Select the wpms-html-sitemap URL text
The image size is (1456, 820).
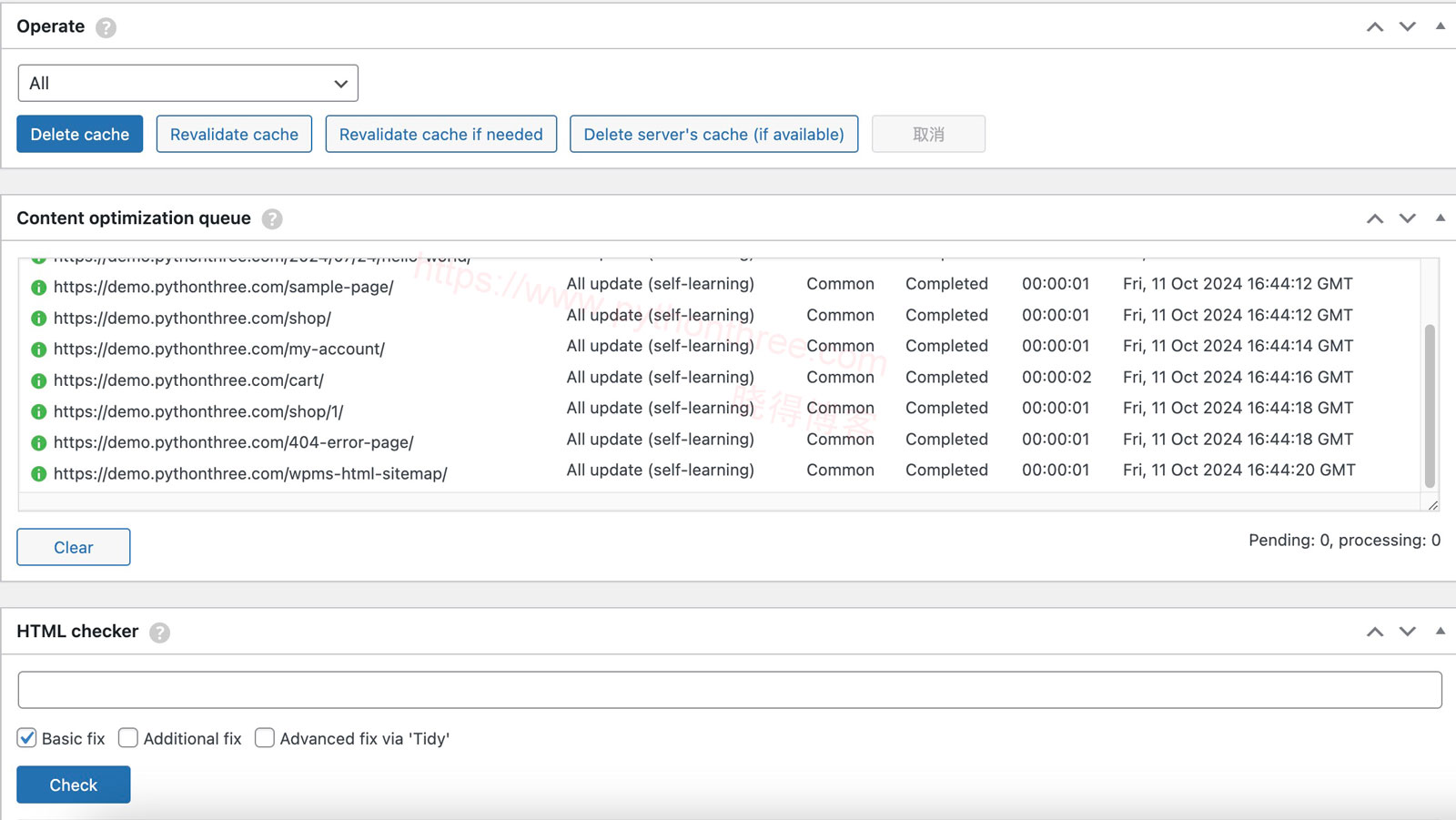coord(250,474)
